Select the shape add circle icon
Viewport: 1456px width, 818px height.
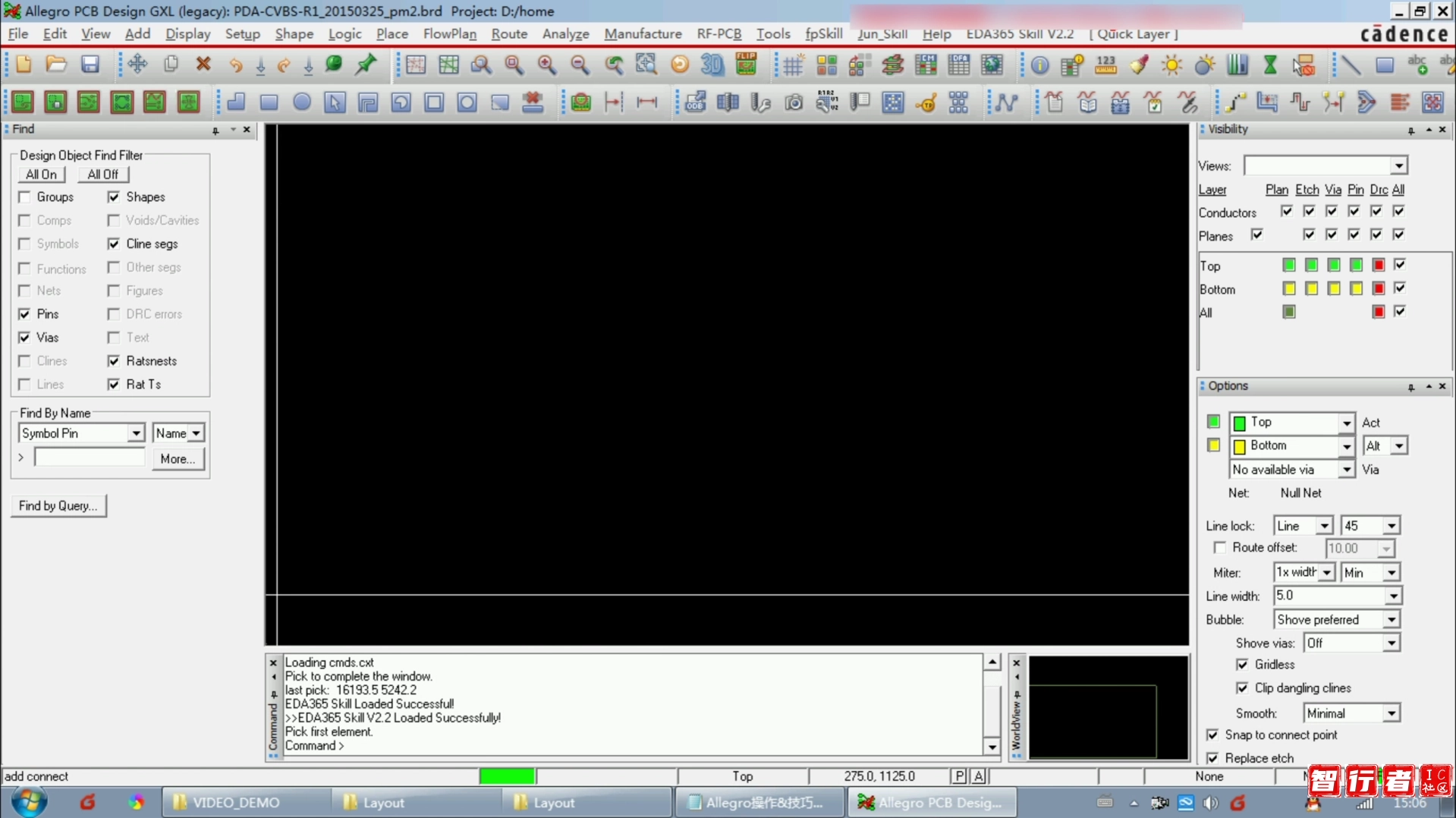click(x=302, y=102)
